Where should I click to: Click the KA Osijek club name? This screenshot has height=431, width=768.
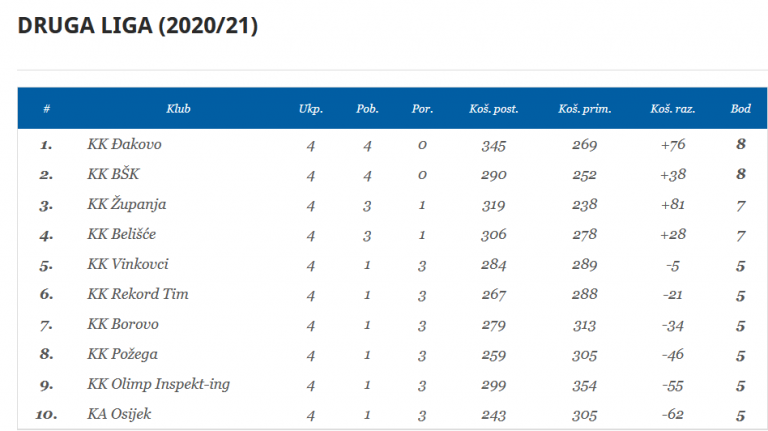click(119, 414)
